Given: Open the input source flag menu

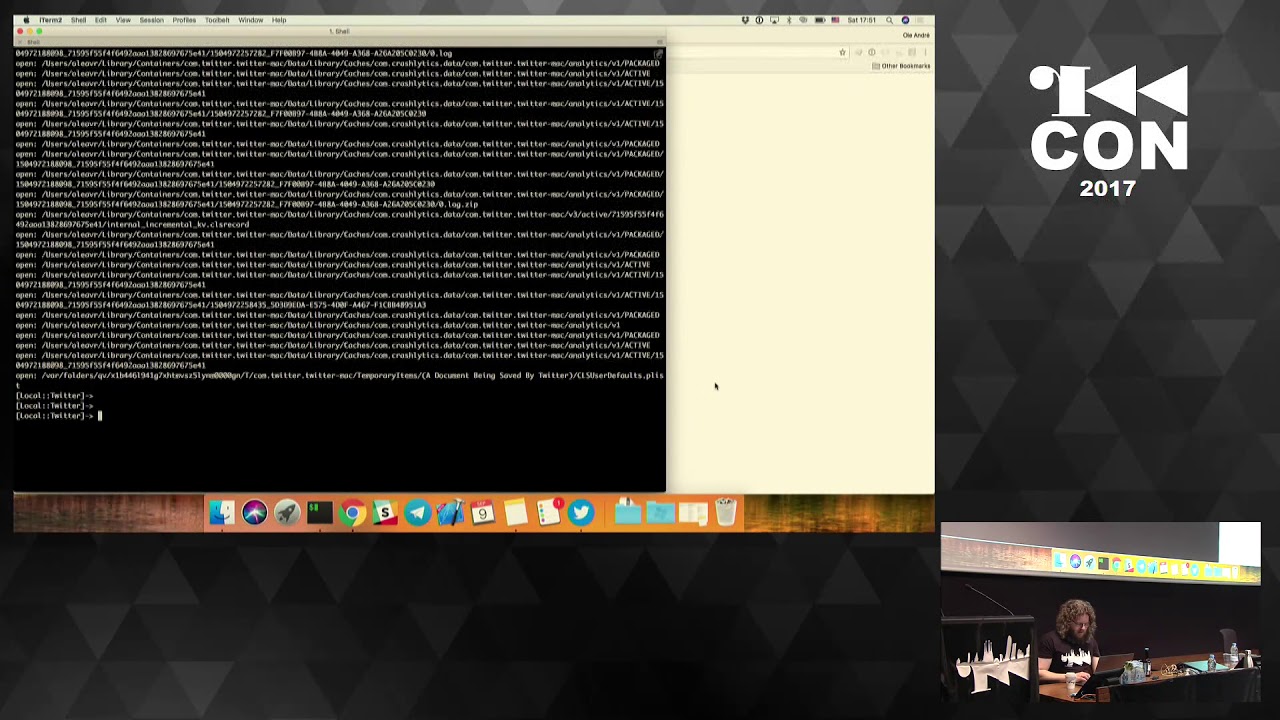Looking at the screenshot, I should click(835, 20).
